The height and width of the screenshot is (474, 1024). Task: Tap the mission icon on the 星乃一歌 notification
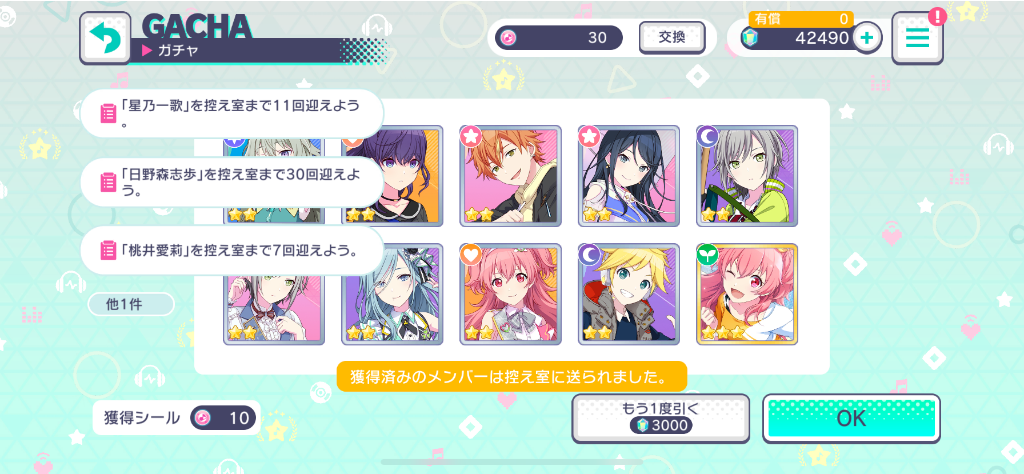tap(108, 114)
